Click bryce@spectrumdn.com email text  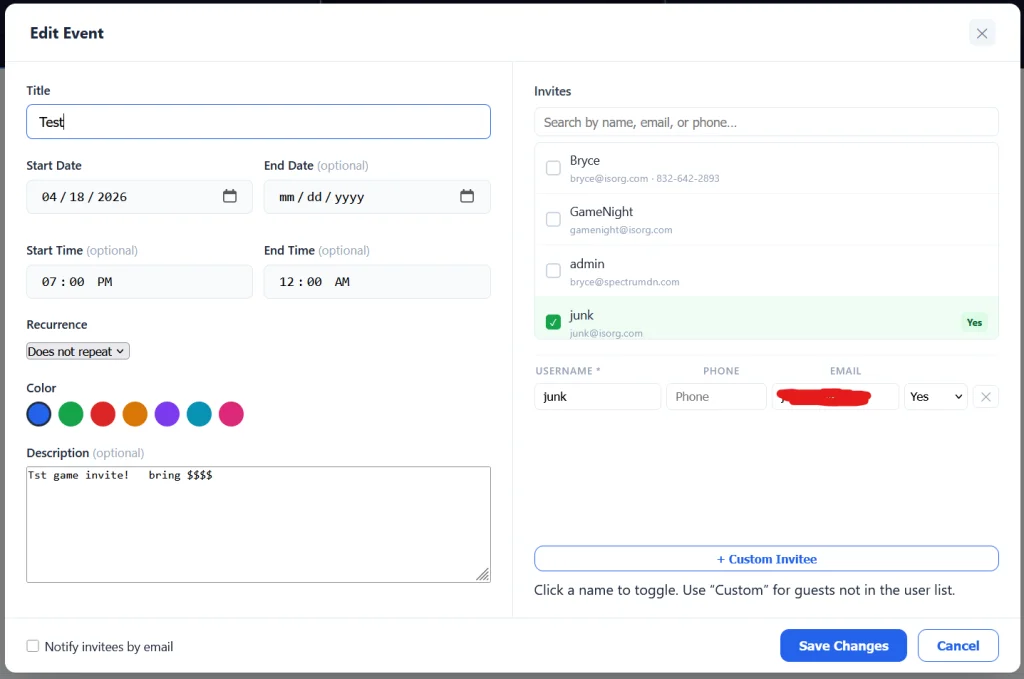point(624,282)
